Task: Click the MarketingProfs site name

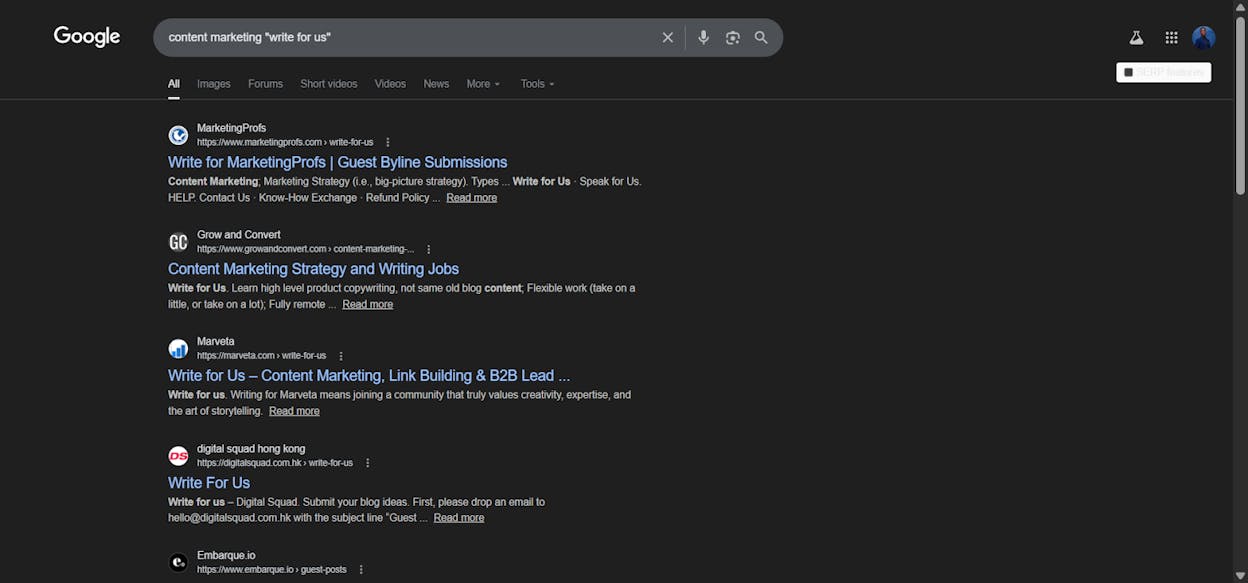Action: point(231,128)
